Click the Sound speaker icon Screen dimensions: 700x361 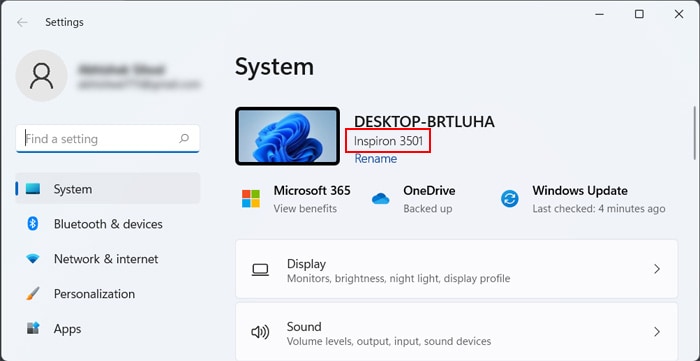click(x=260, y=332)
